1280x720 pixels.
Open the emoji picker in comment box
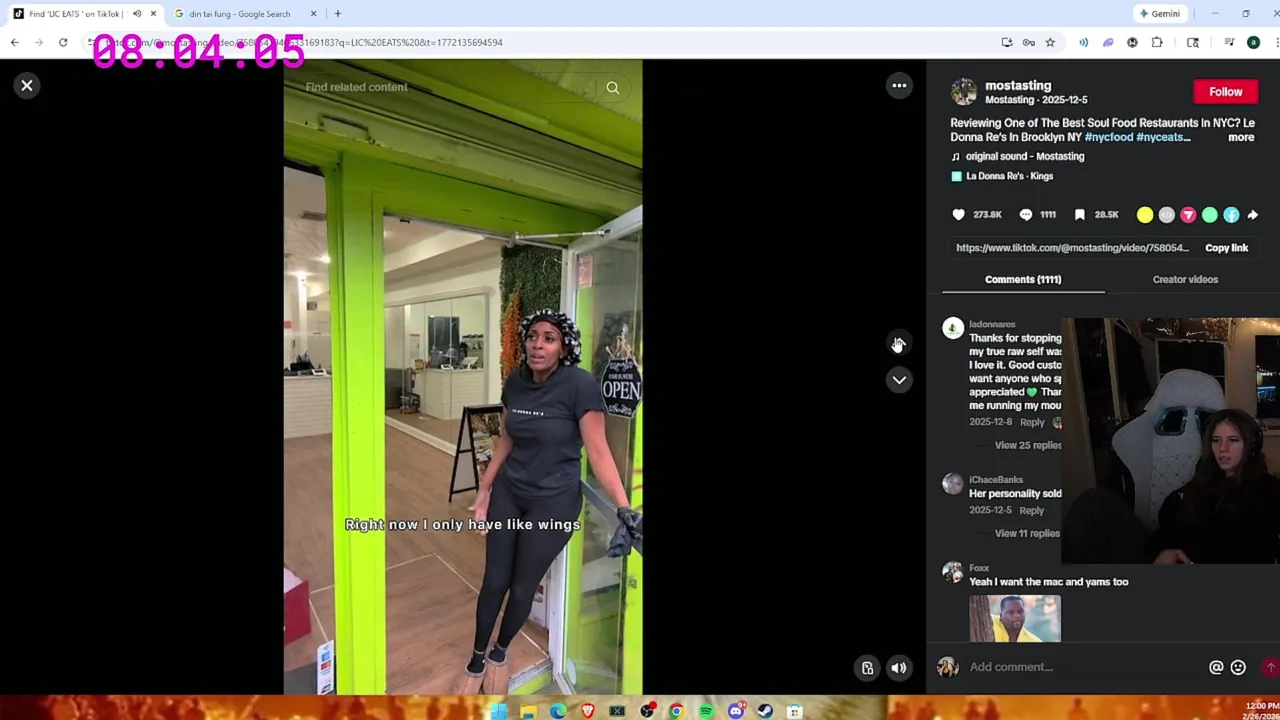(1238, 668)
